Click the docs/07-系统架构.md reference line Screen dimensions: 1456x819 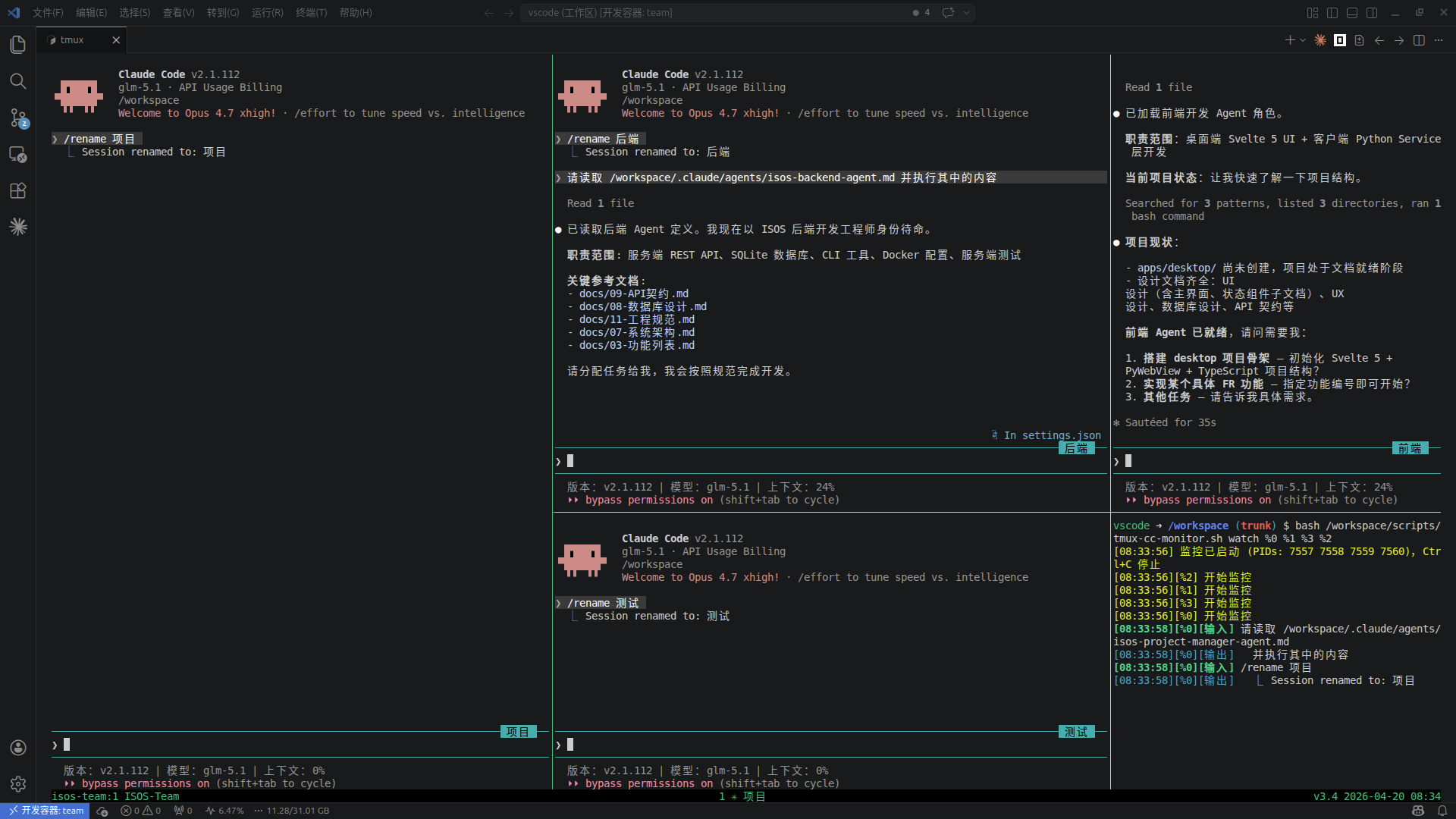point(631,332)
